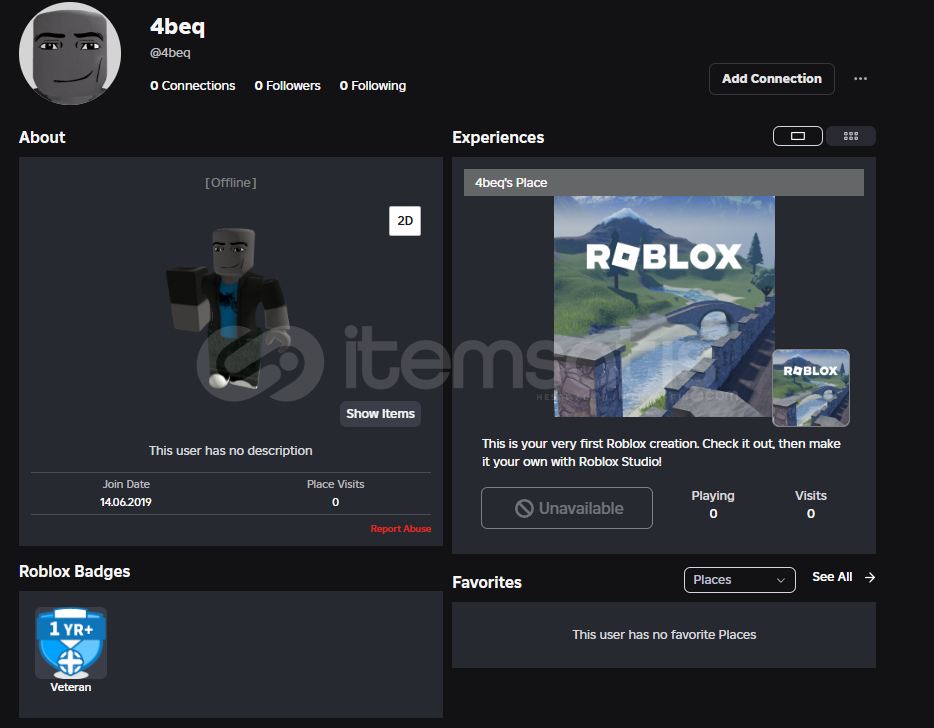Click the 4beq's Place title bar
Viewport: 934px width, 728px height.
pyautogui.click(x=663, y=183)
